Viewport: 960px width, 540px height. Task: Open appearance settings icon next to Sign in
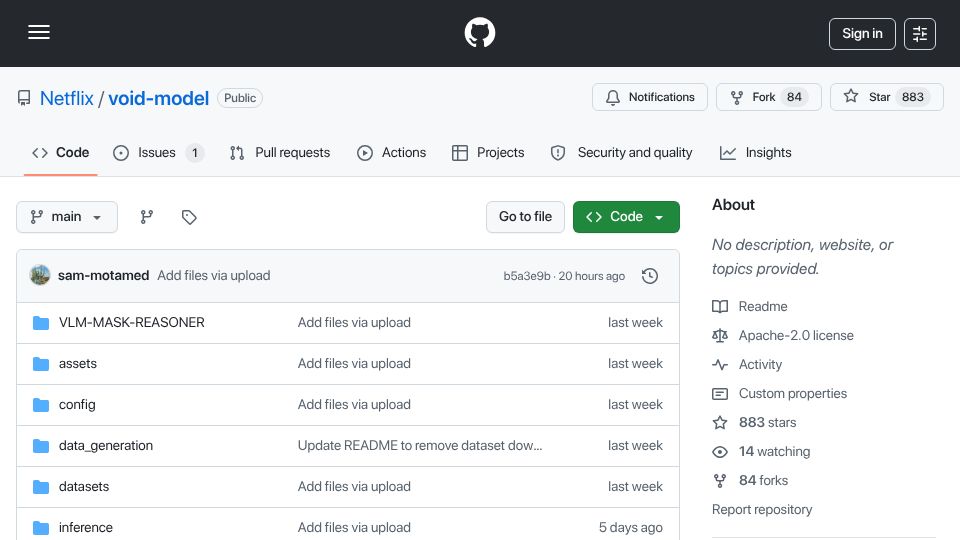pos(920,34)
